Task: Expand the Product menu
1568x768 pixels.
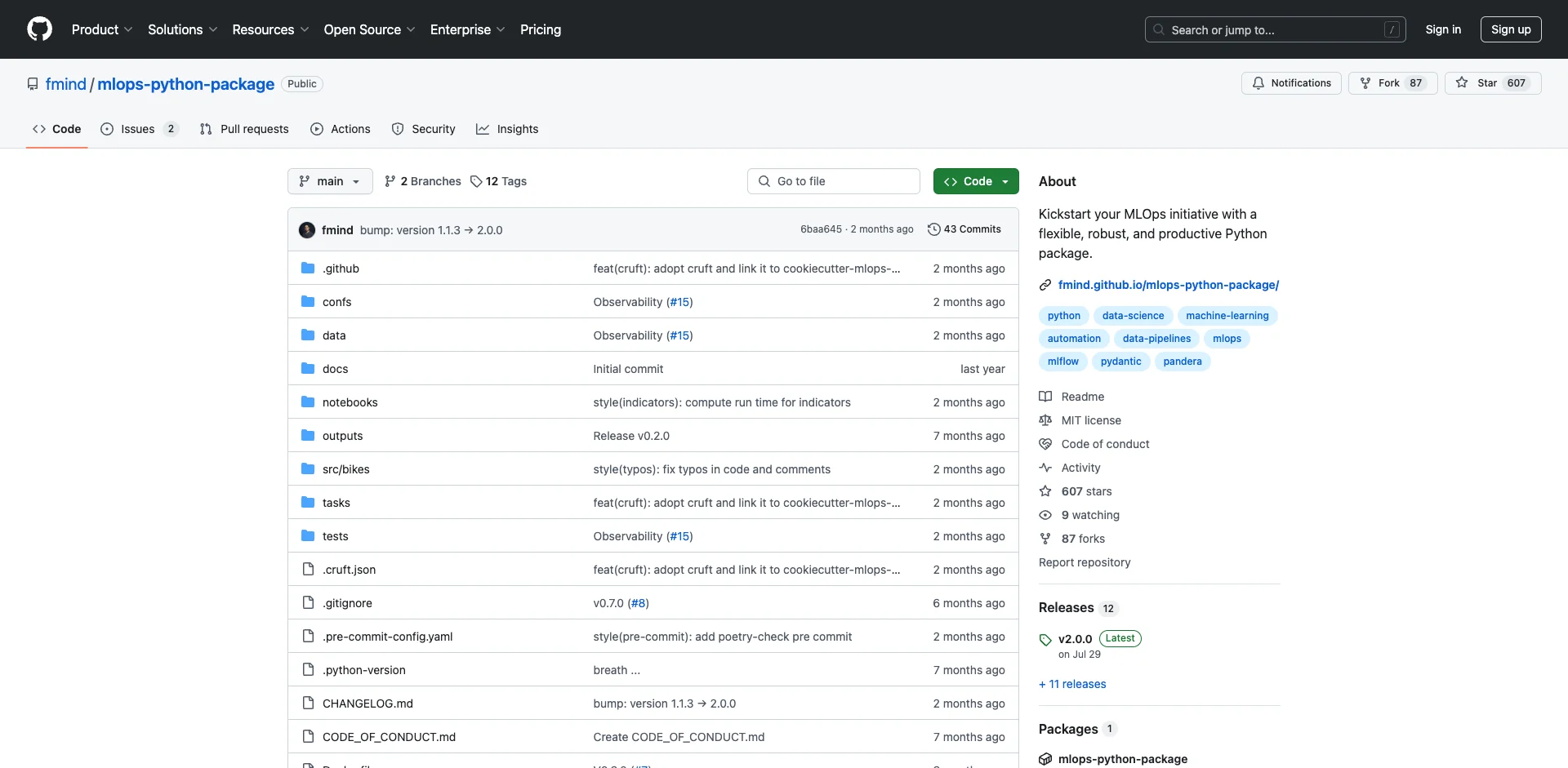Action: [102, 29]
